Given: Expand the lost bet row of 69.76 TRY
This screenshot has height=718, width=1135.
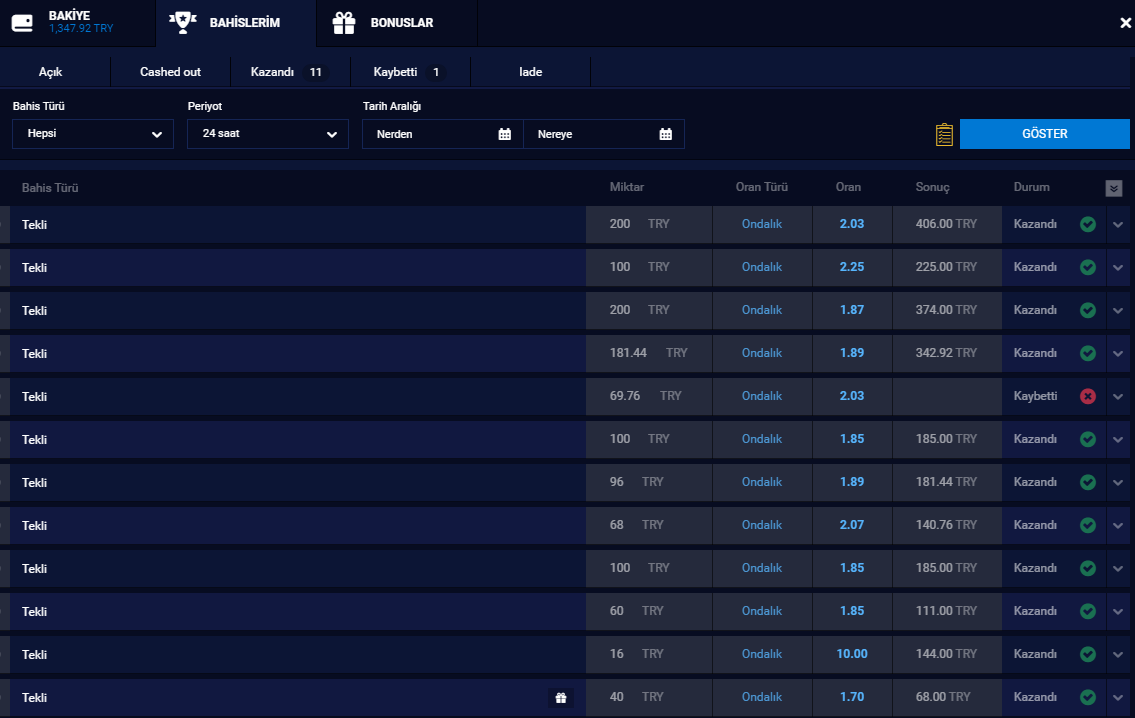Looking at the screenshot, I should 1118,397.
